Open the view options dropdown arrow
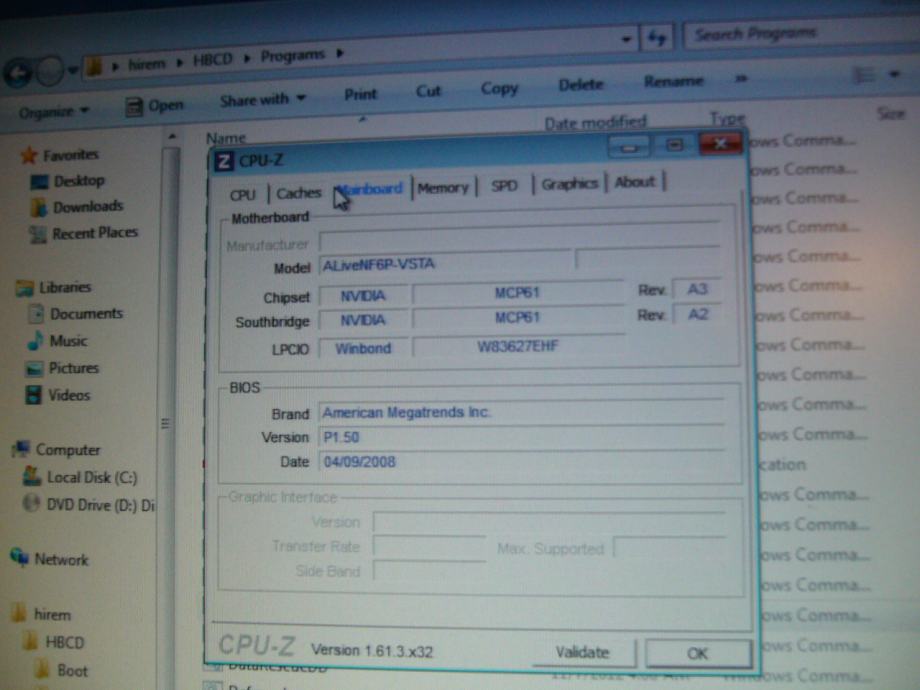 pyautogui.click(x=894, y=74)
